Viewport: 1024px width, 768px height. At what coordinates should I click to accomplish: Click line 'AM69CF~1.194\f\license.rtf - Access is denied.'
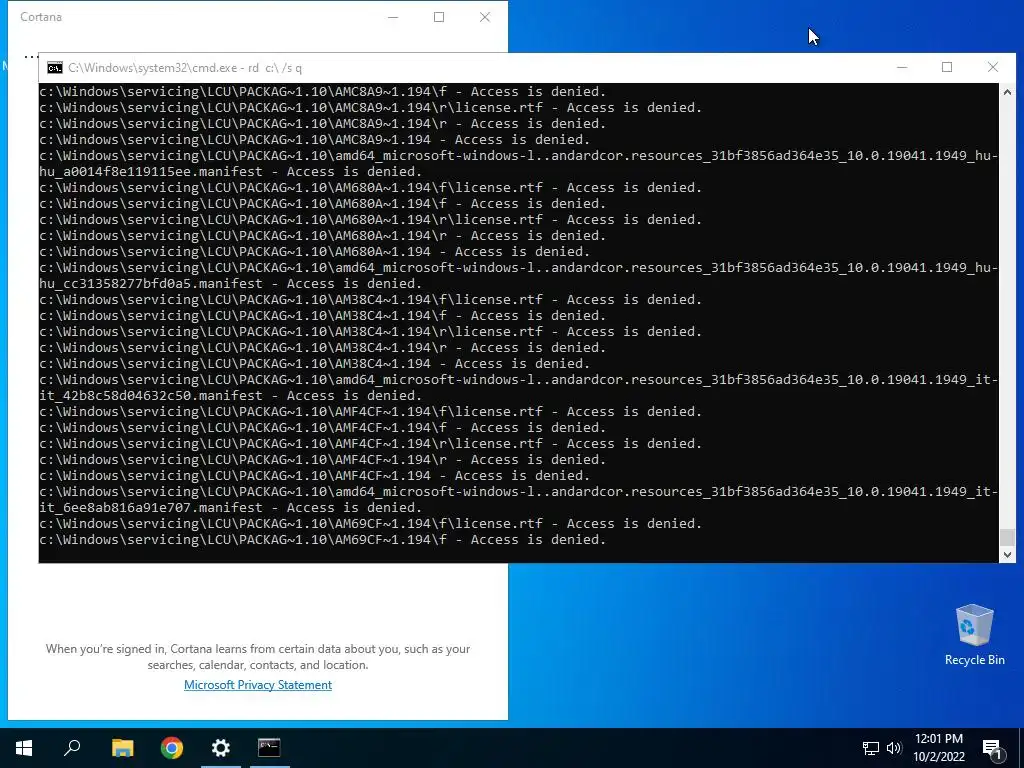pyautogui.click(x=370, y=524)
